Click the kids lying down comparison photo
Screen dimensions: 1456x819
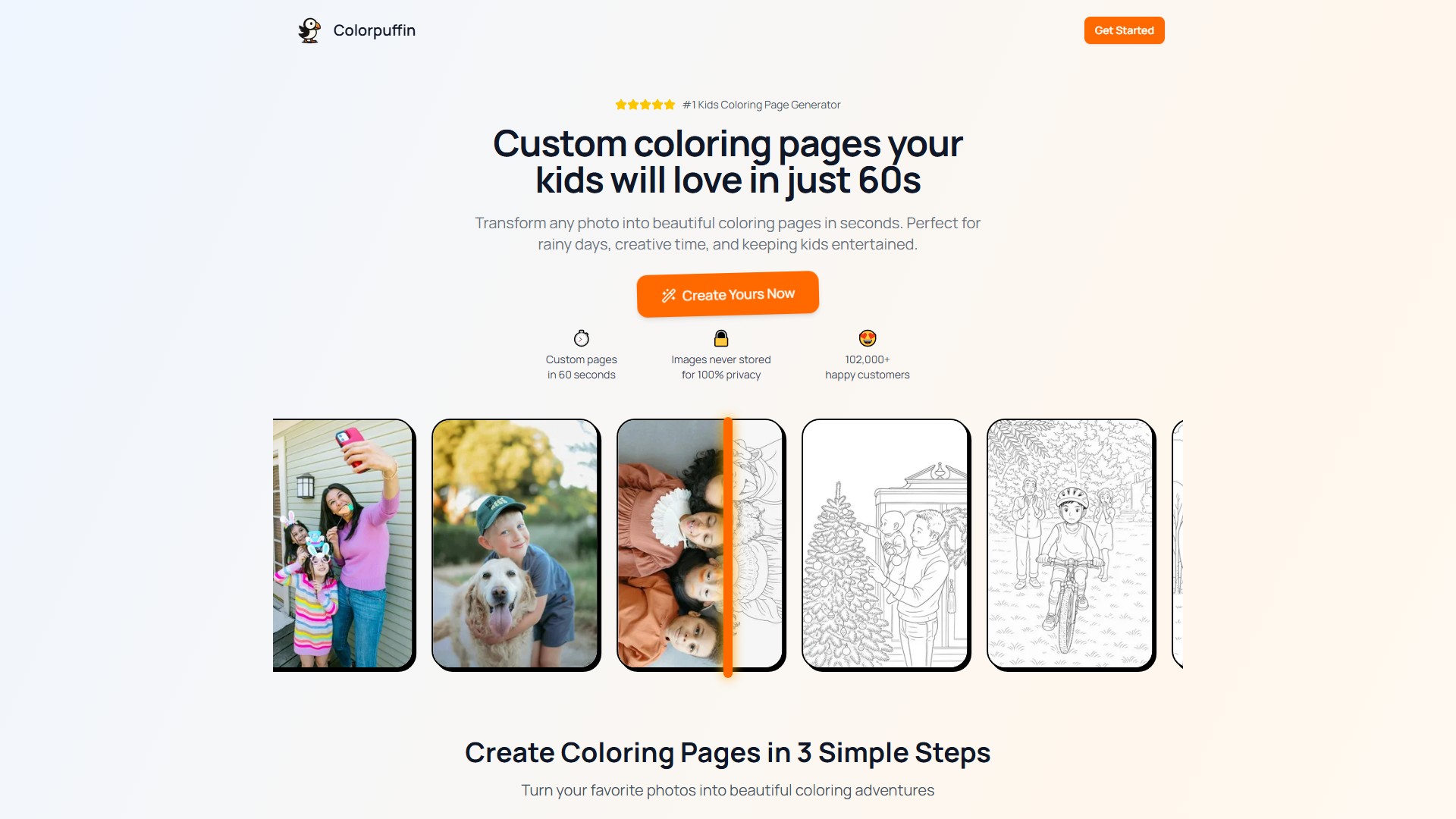[701, 544]
